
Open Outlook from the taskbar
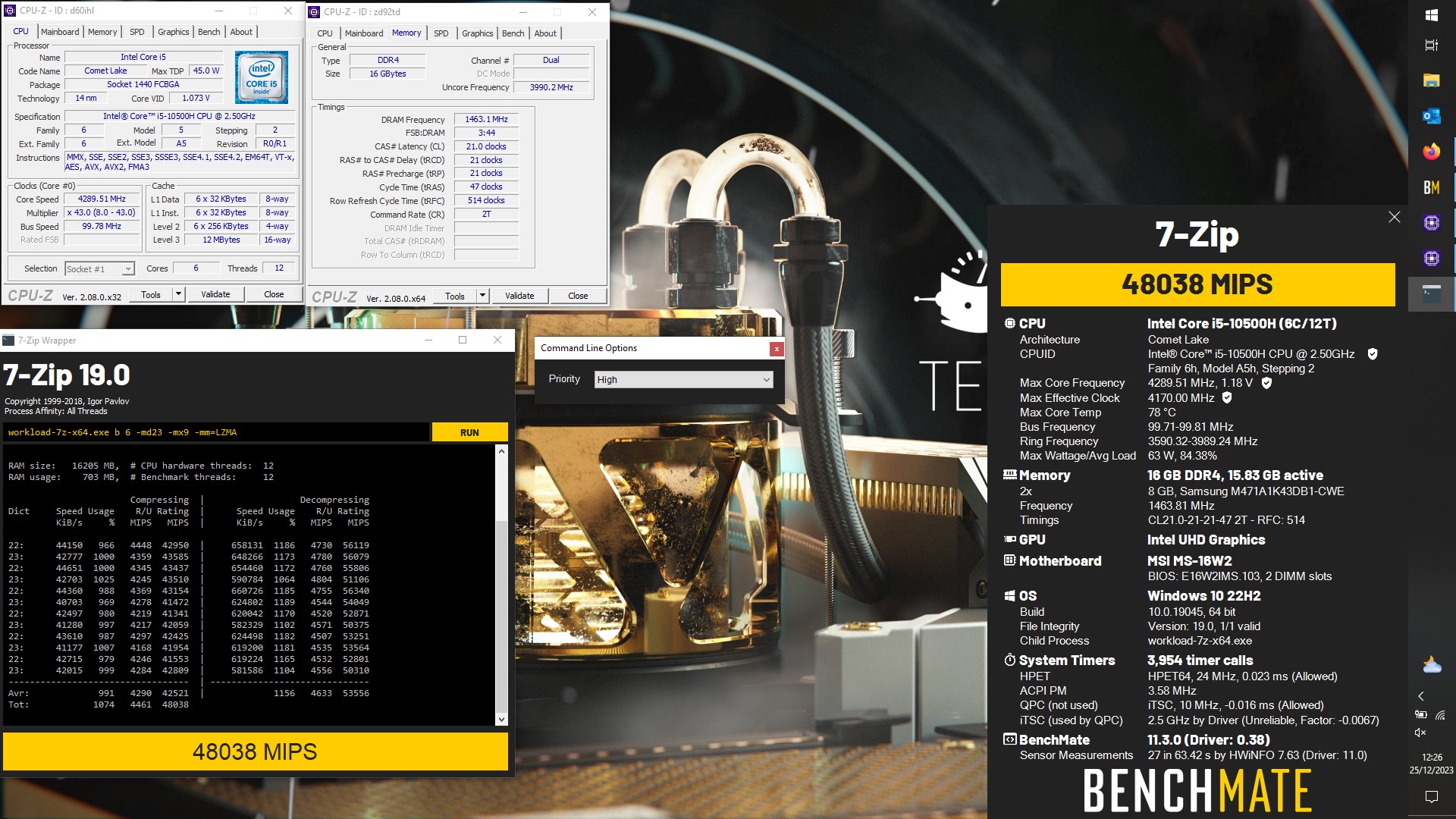pos(1432,116)
